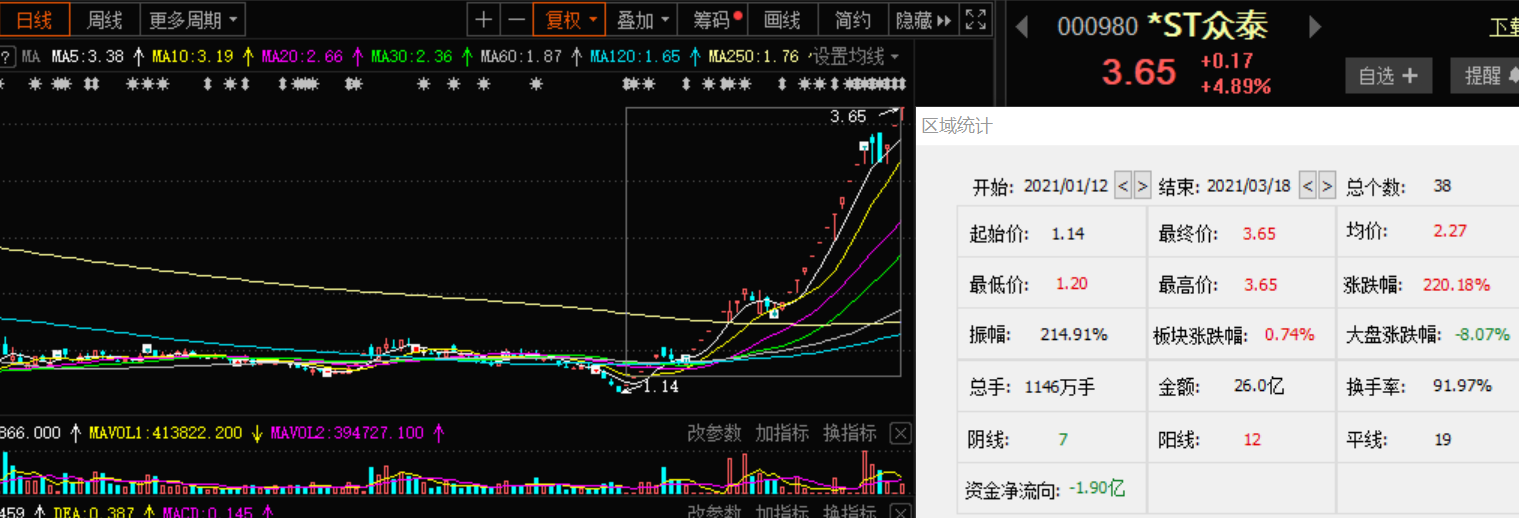Viewport: 1519px width, 518px height.
Task: Click the 资金净流向 -1.90亿 cell
Action: 1052,489
